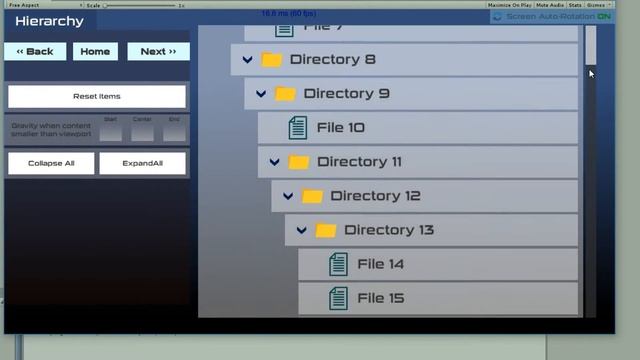Toggle Mute Audio
Image resolution: width=640 pixels, height=360 pixels.
(x=550, y=5)
